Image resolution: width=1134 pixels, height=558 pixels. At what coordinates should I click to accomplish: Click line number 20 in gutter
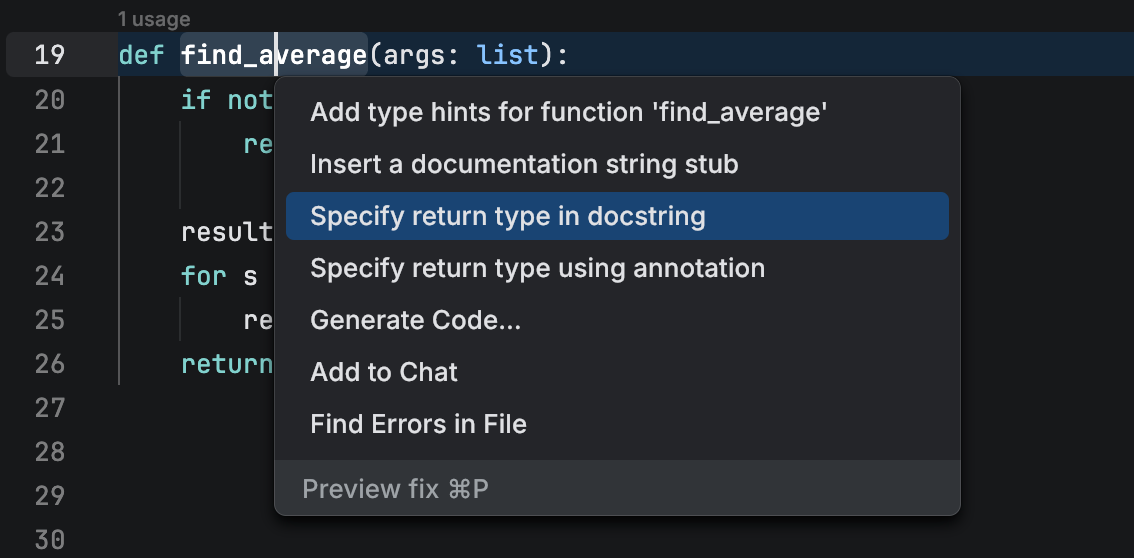pyautogui.click(x=49, y=100)
